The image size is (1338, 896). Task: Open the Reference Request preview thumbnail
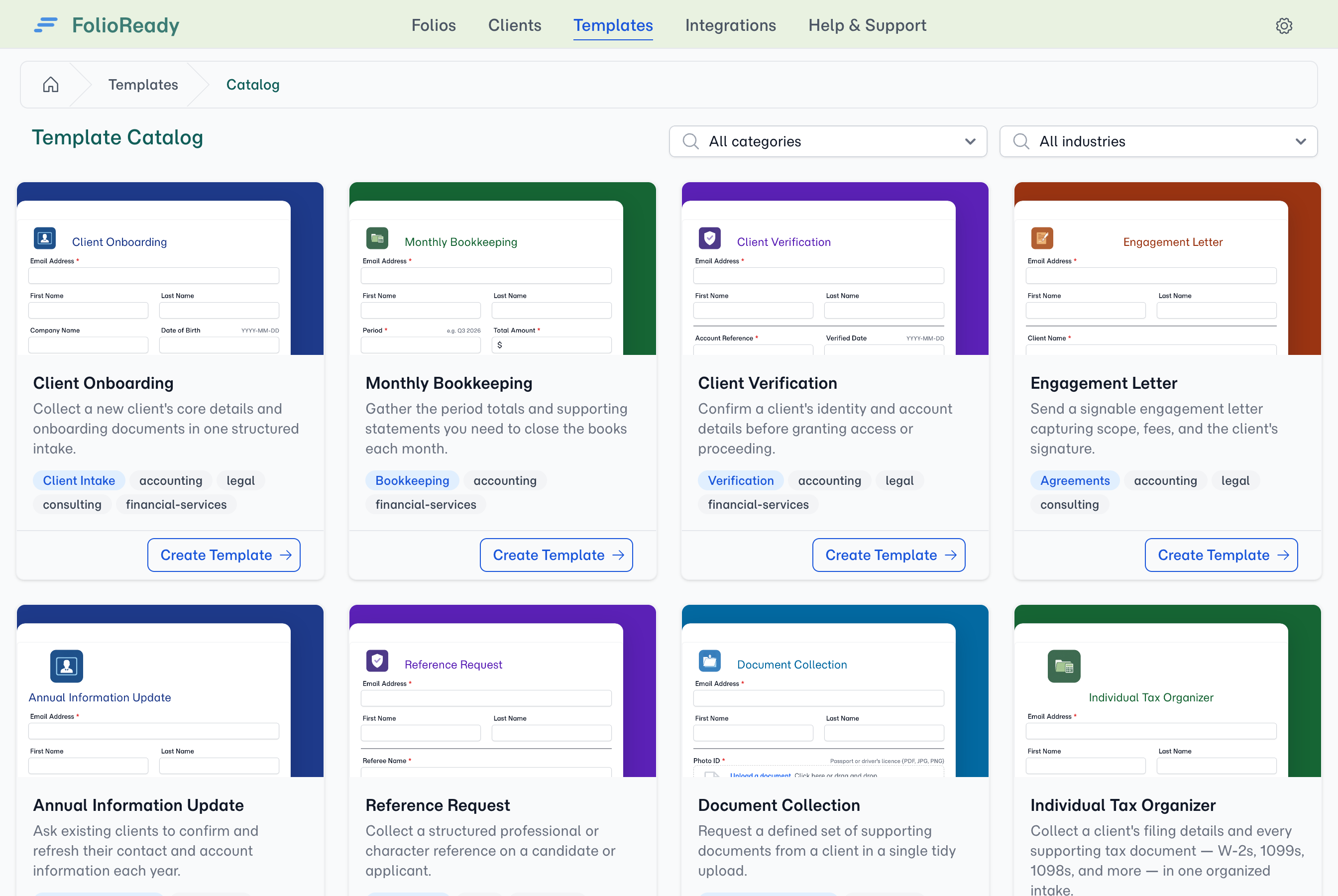coord(503,691)
